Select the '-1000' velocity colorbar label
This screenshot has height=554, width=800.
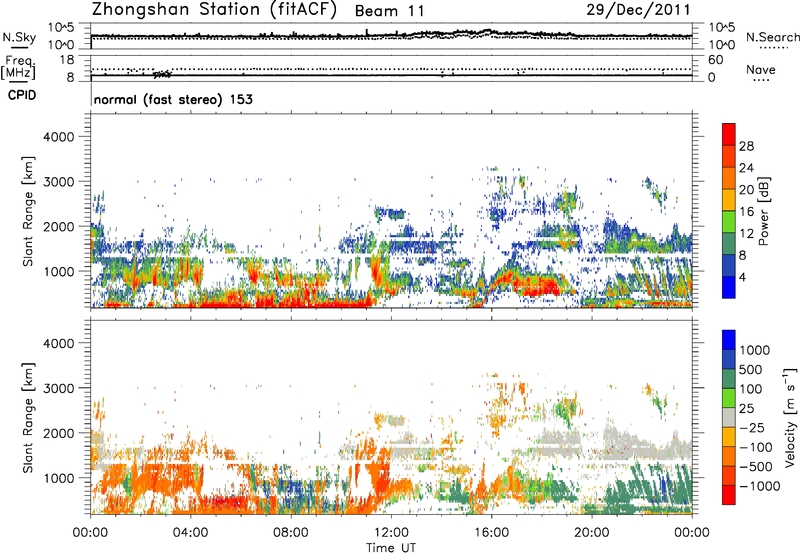[759, 486]
